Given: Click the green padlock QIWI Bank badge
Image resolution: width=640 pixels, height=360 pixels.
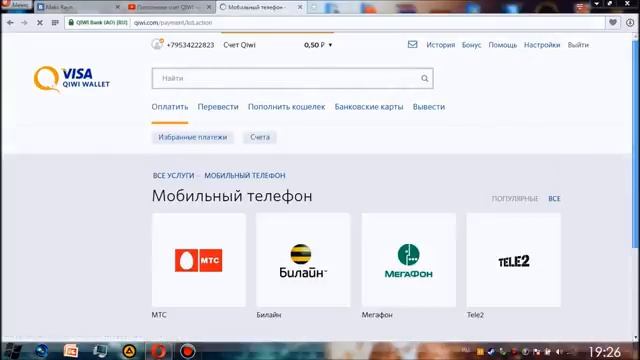Looking at the screenshot, I should (x=98, y=22).
